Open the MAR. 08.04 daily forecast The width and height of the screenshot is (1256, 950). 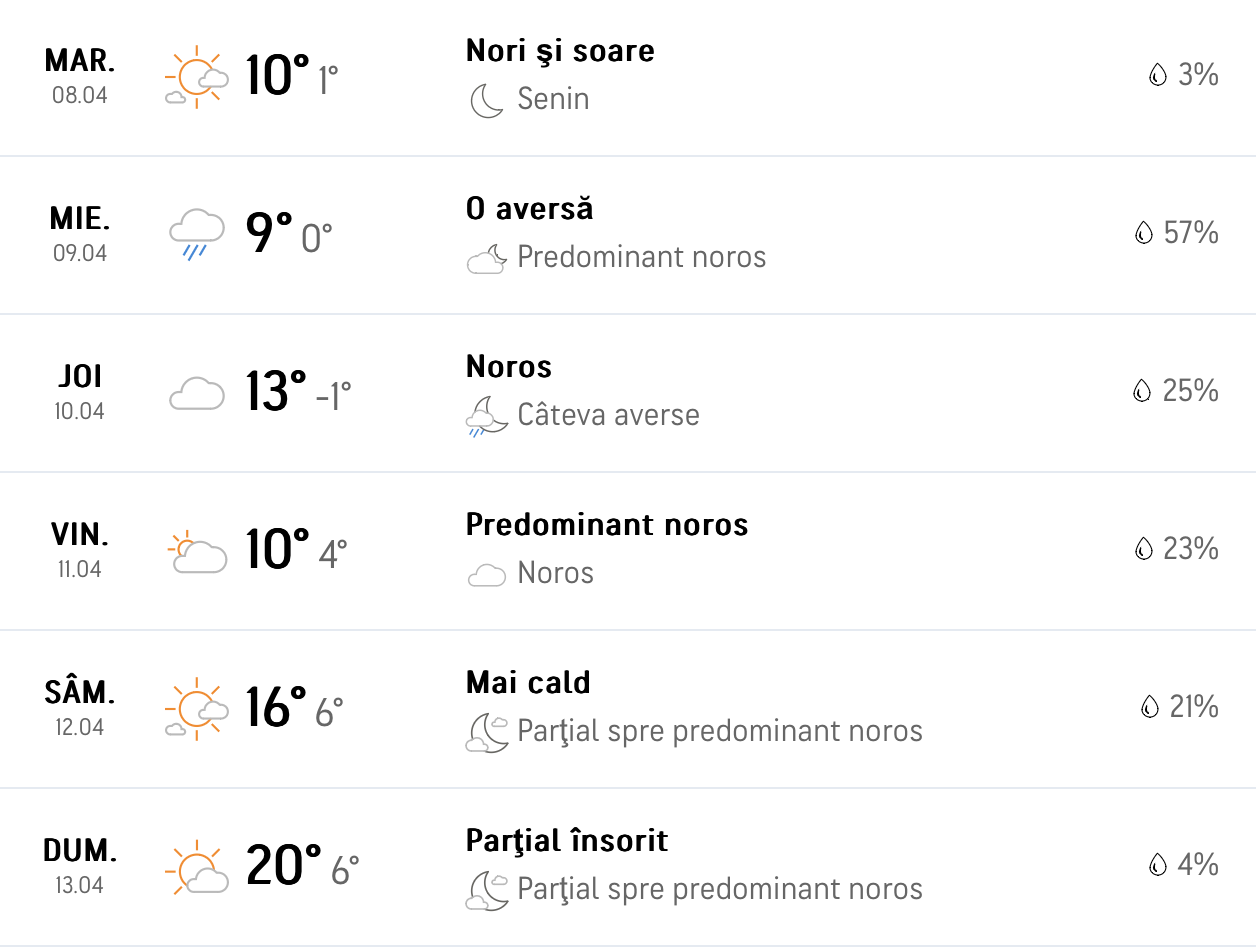(x=80, y=76)
